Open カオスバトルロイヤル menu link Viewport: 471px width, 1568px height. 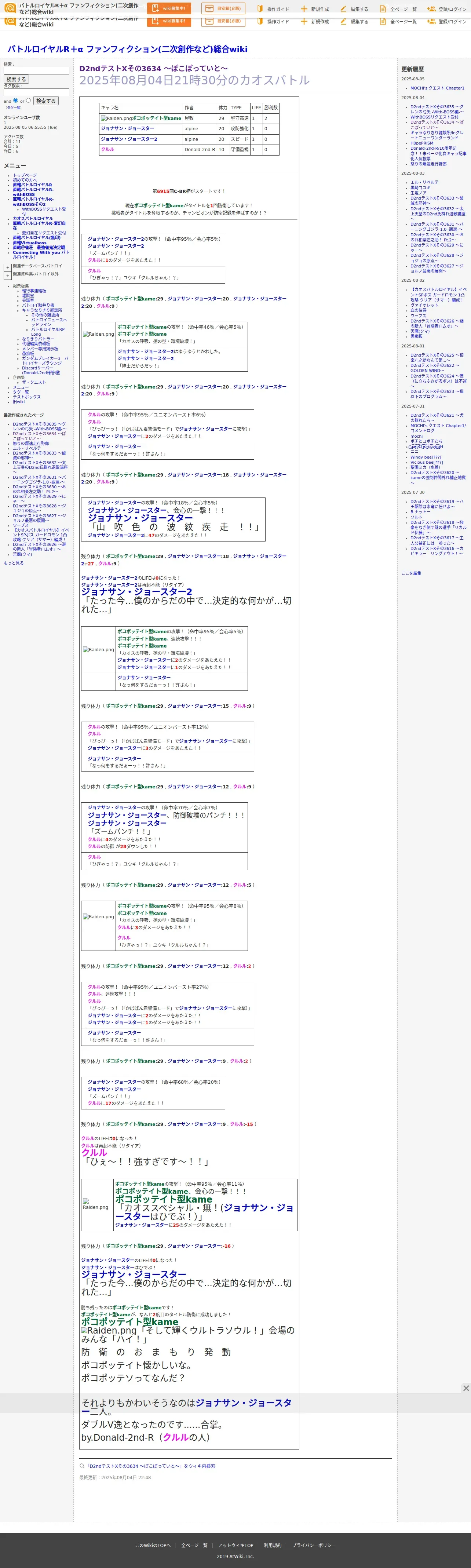pos(33,219)
